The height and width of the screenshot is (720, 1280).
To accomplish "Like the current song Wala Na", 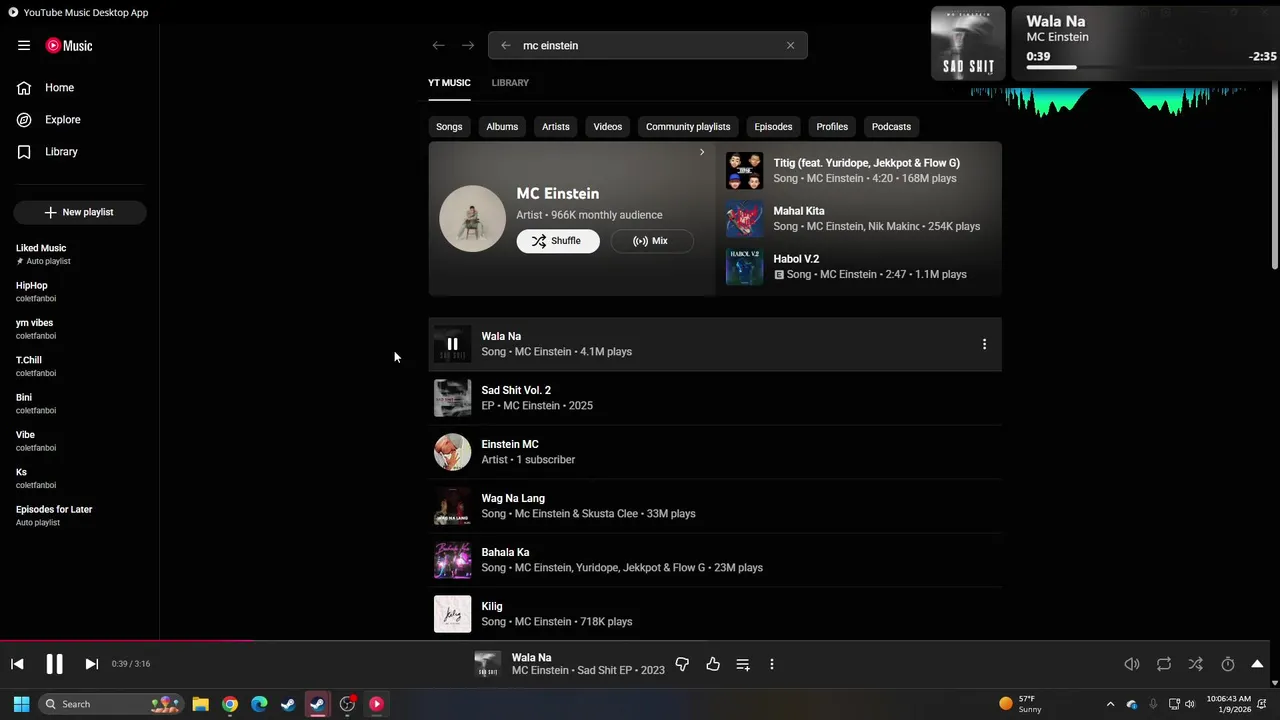I will 713,664.
